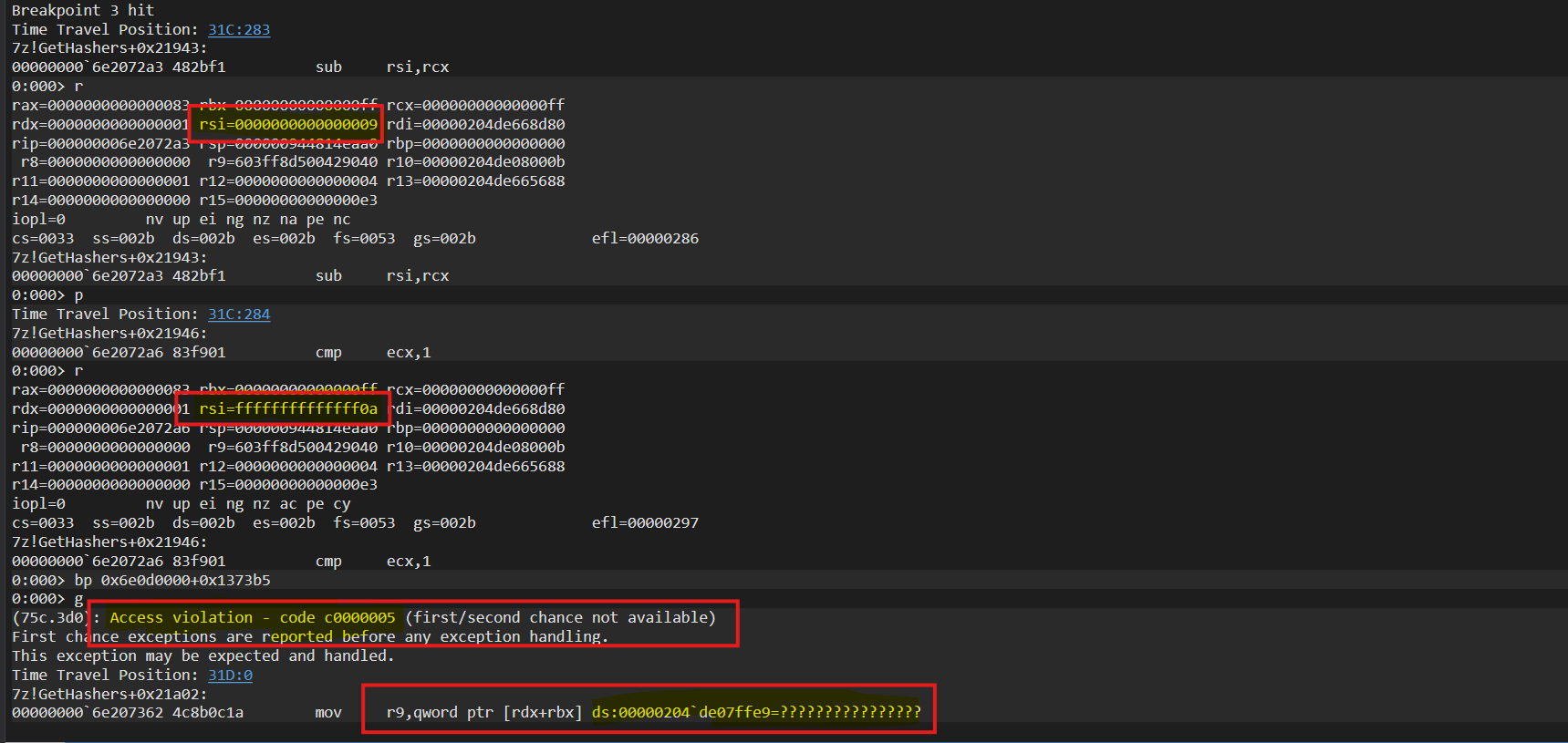Open the 31C:283 time travel position link
The width and height of the screenshot is (1568, 743).
click(239, 29)
